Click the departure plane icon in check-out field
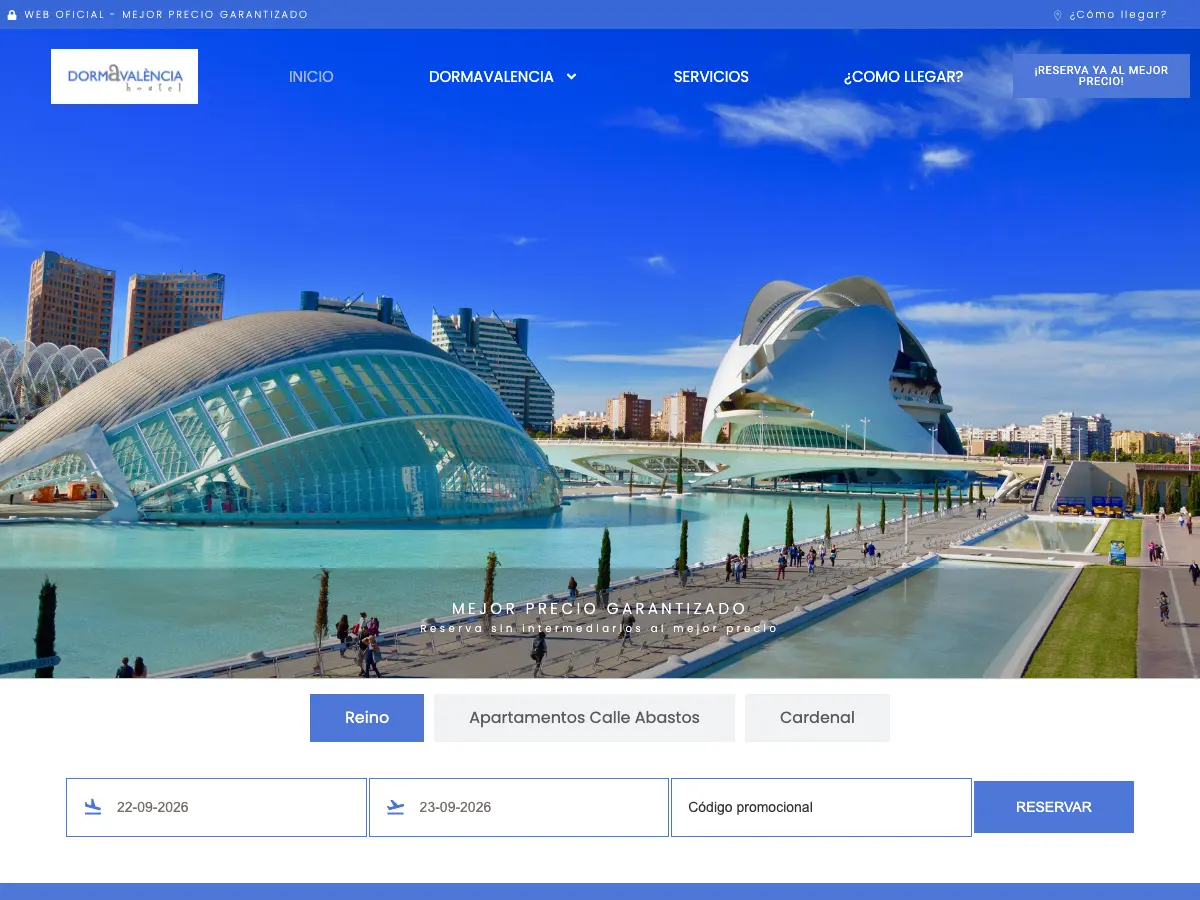The width and height of the screenshot is (1200, 900). [395, 807]
